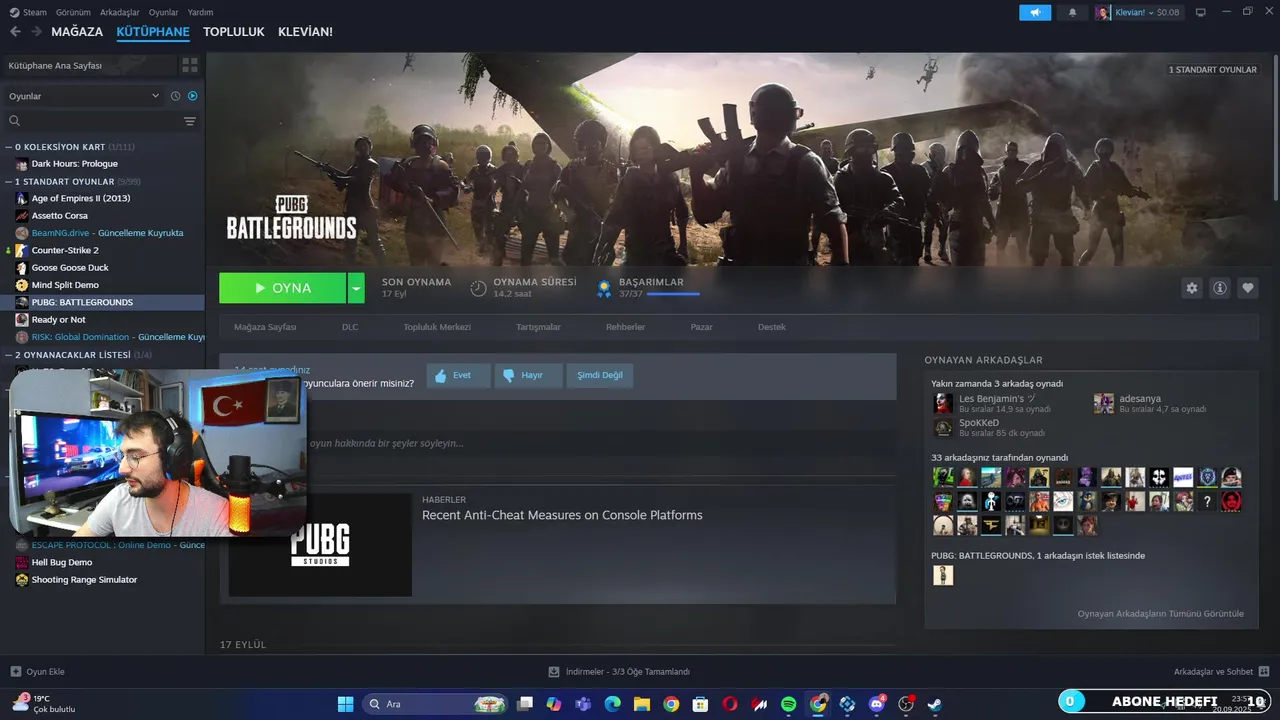This screenshot has width=1280, height=720.
Task: Click the BAŞARIMLAR achievements progress bar
Action: [x=673, y=294]
